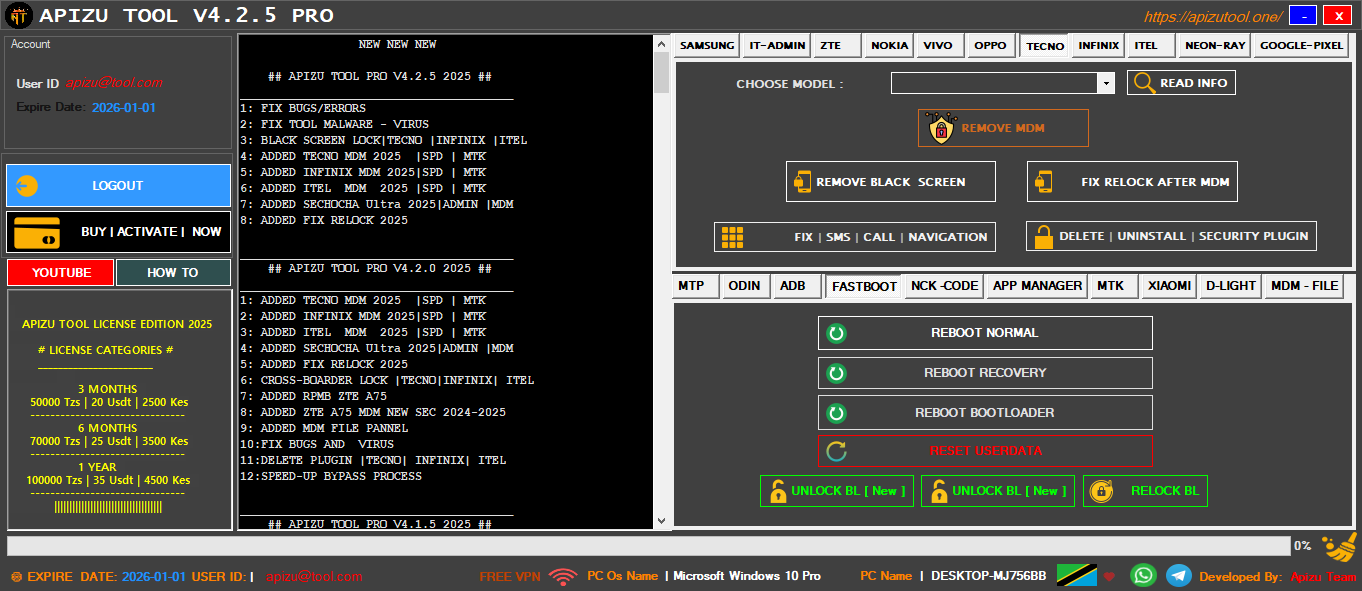Open the WhatsApp contact icon

1143,576
